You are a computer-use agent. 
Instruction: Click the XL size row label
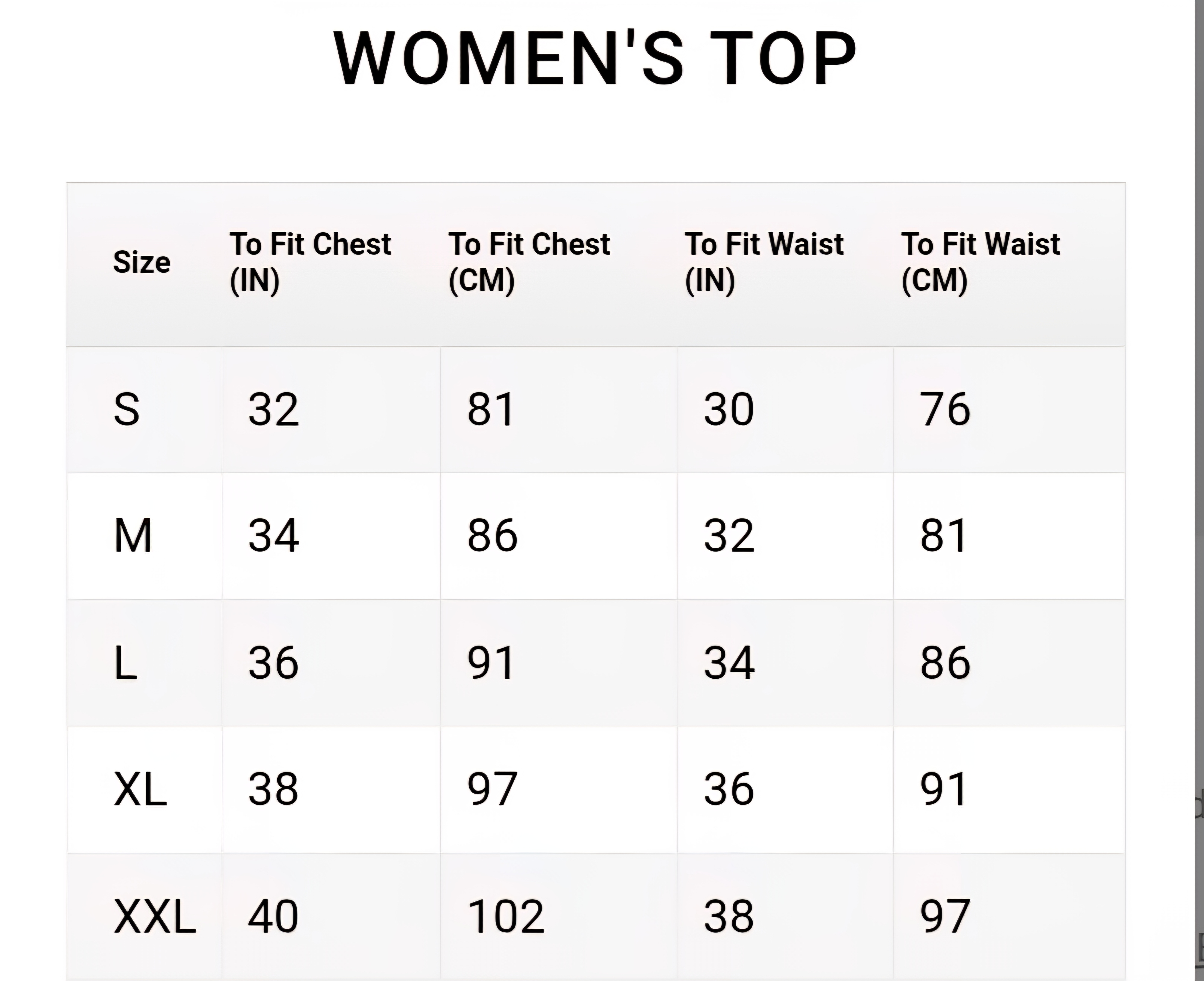coord(140,789)
